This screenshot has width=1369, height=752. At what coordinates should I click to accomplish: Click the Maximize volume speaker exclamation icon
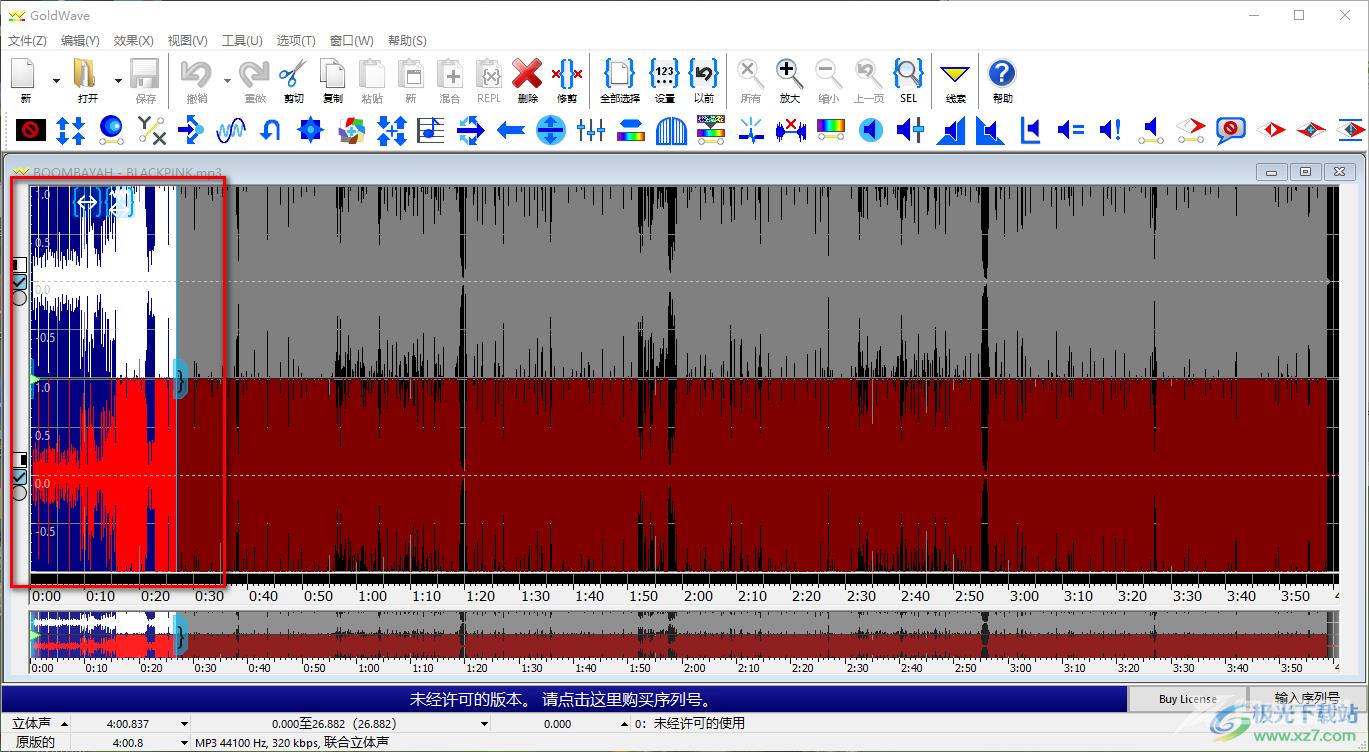tap(1111, 130)
